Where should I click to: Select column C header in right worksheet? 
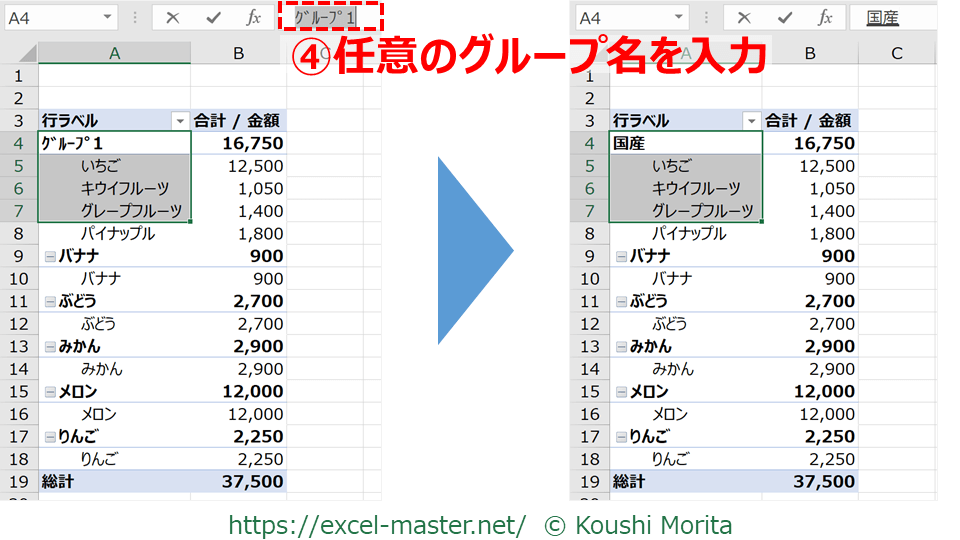(x=896, y=53)
